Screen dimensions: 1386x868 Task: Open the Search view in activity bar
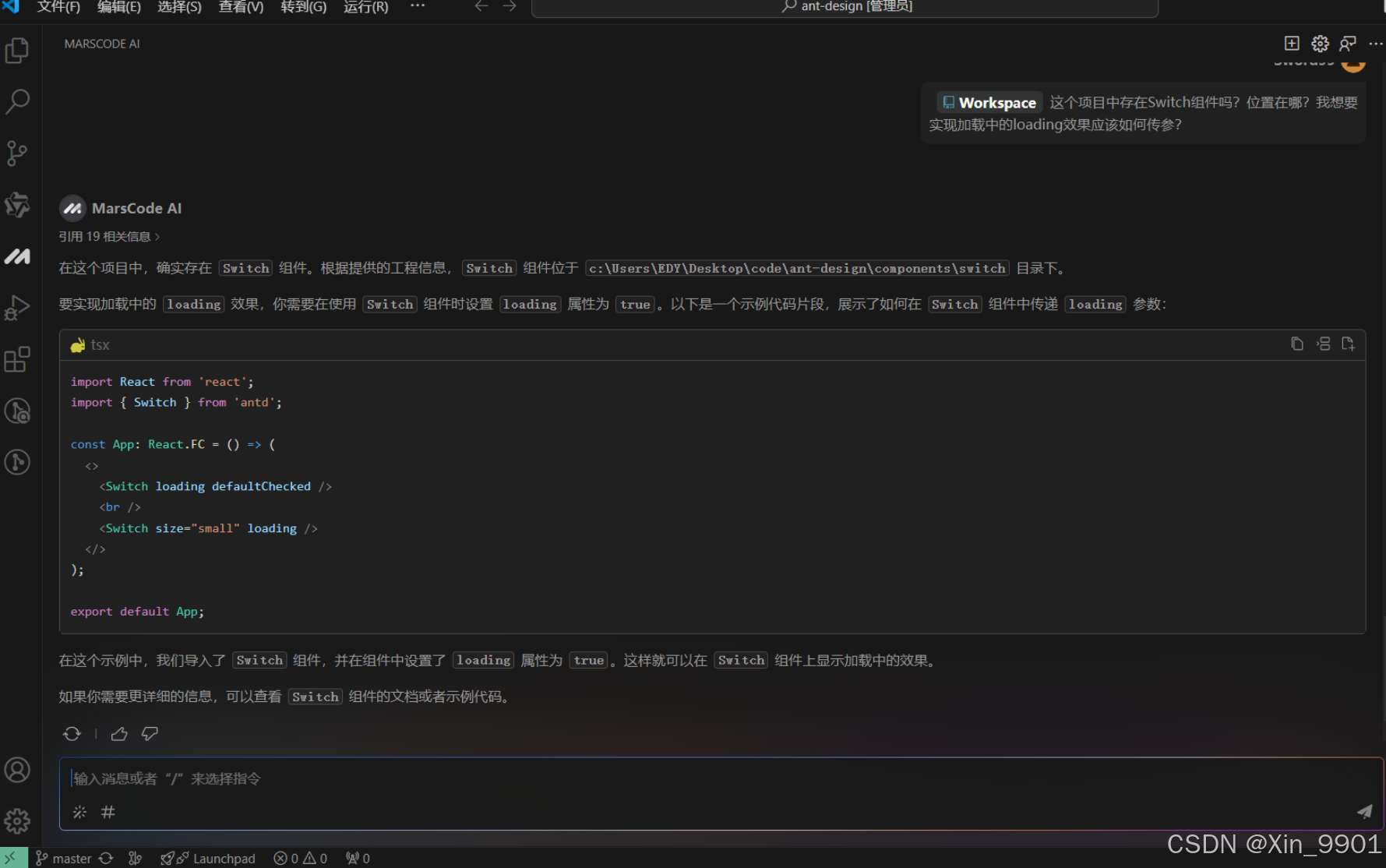(17, 101)
